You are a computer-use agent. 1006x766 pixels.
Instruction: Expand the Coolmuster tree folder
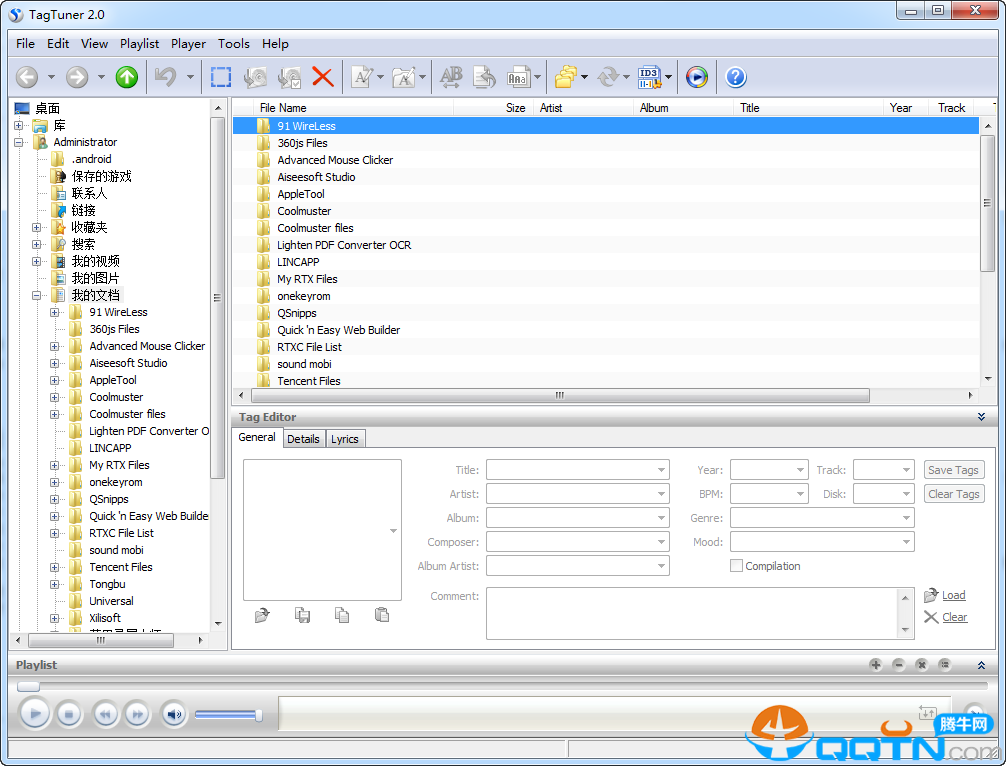55,397
